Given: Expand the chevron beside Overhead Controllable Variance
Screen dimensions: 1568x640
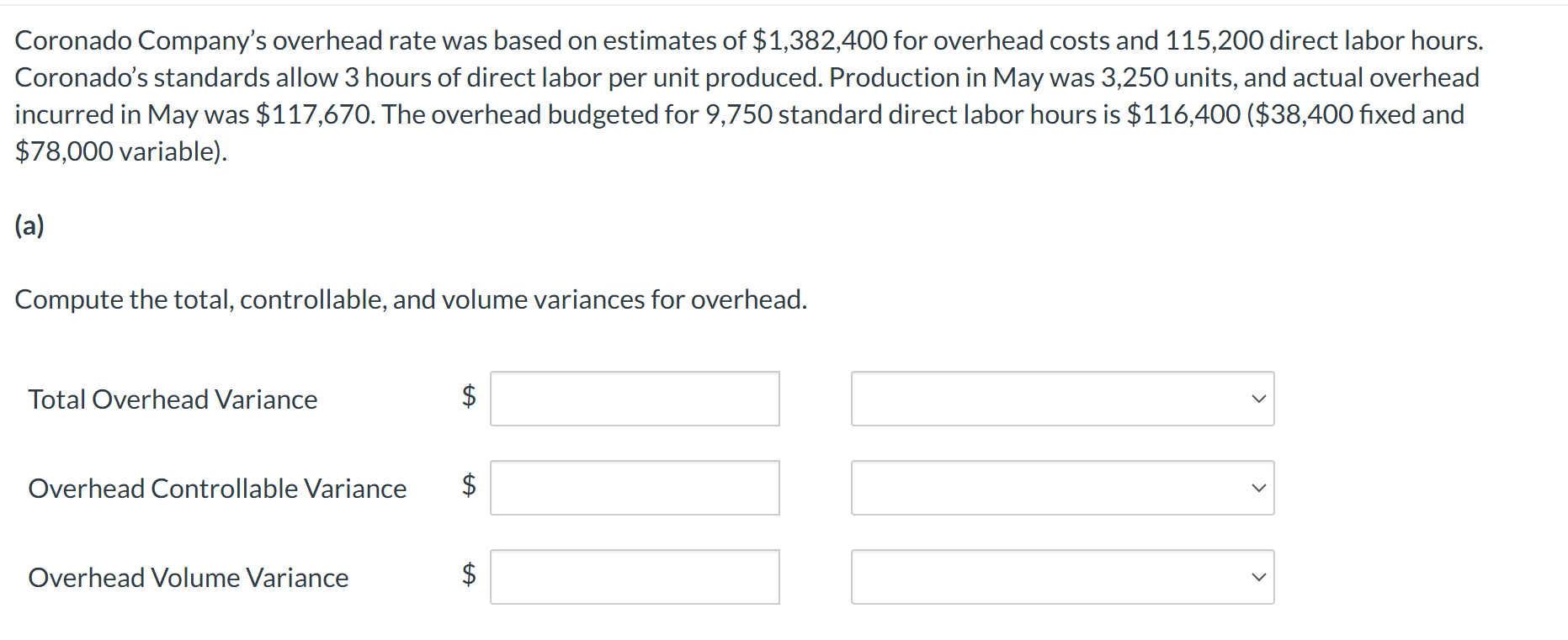Looking at the screenshot, I should point(1257,488).
